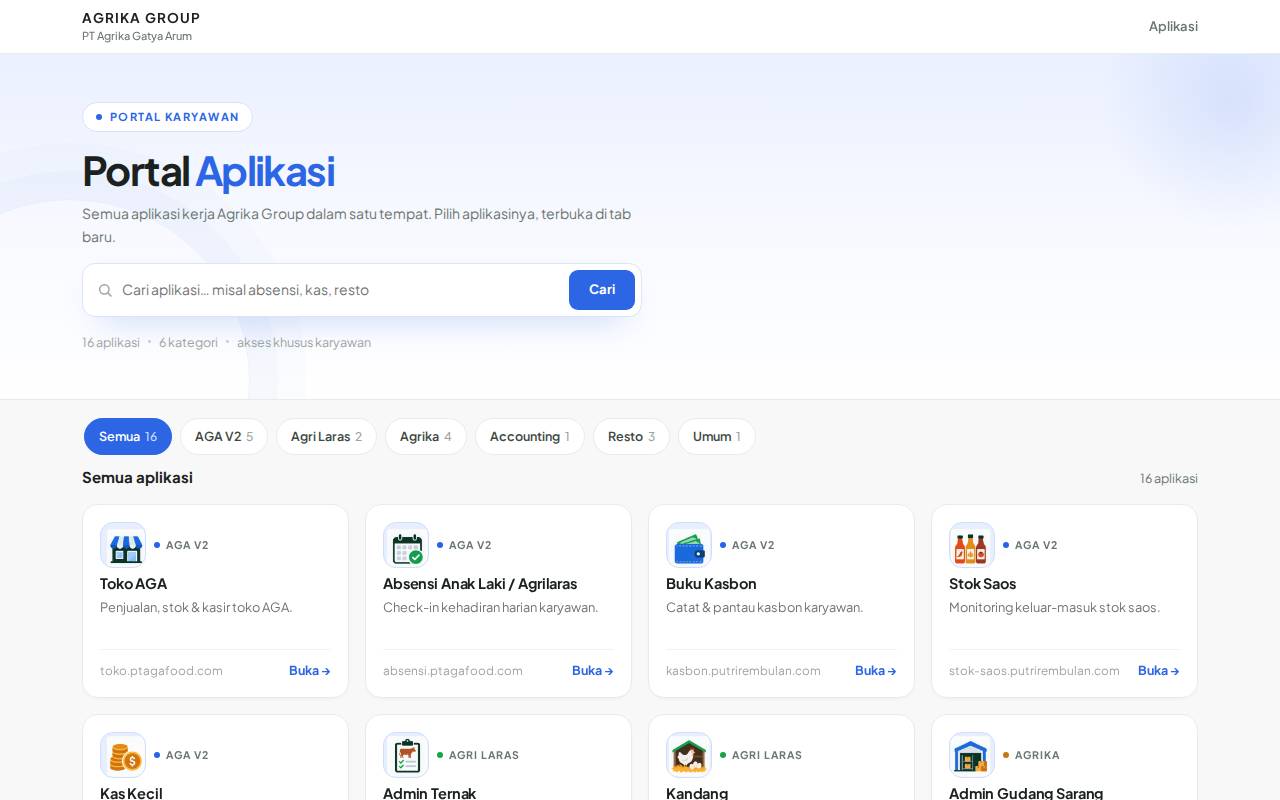The image size is (1280, 800).
Task: Click the Buku Kasbon wallet icon
Action: click(689, 545)
